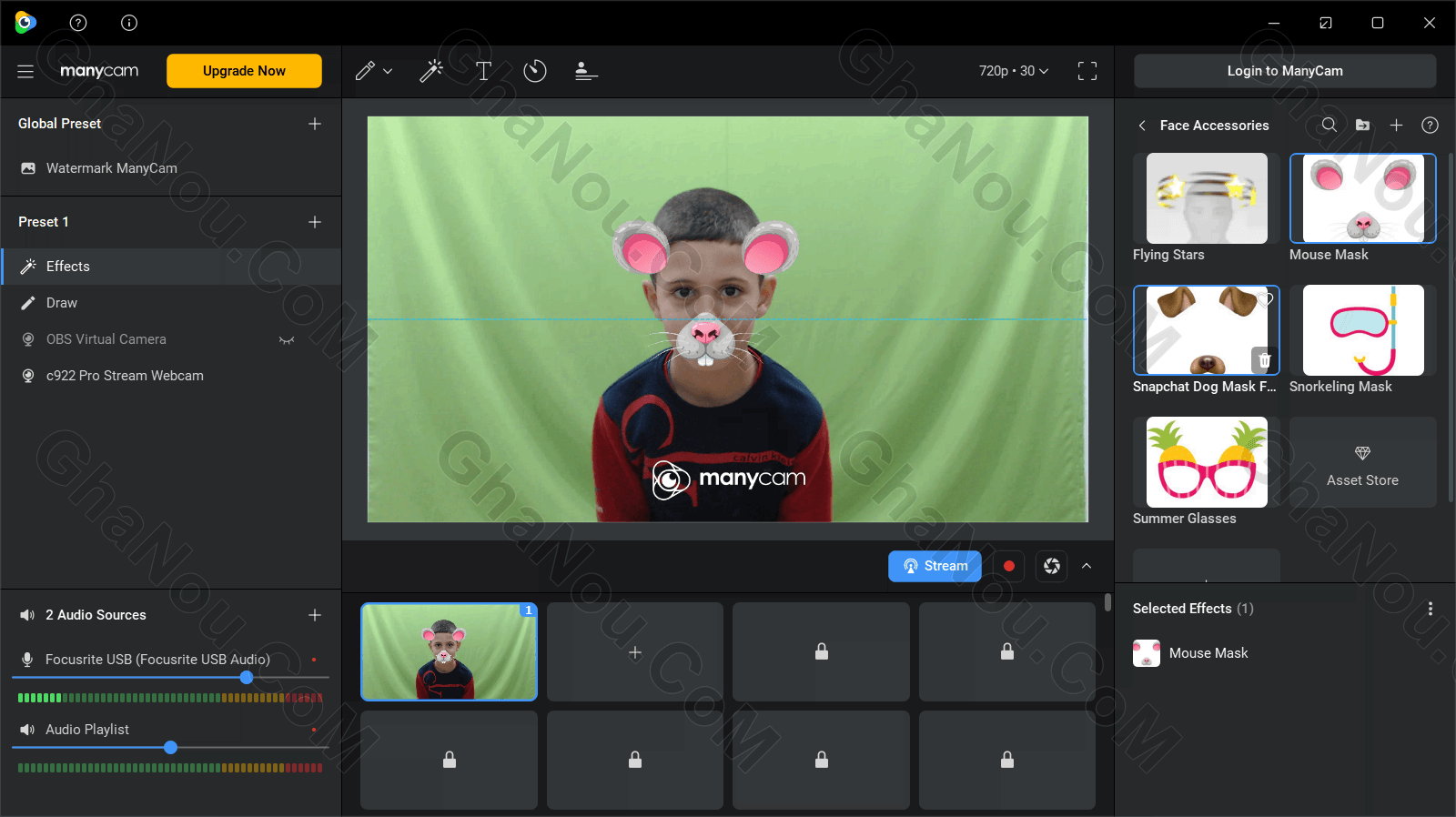Toggle the 2 Audio Sources speaker icon
Image resolution: width=1456 pixels, height=817 pixels.
(27, 615)
